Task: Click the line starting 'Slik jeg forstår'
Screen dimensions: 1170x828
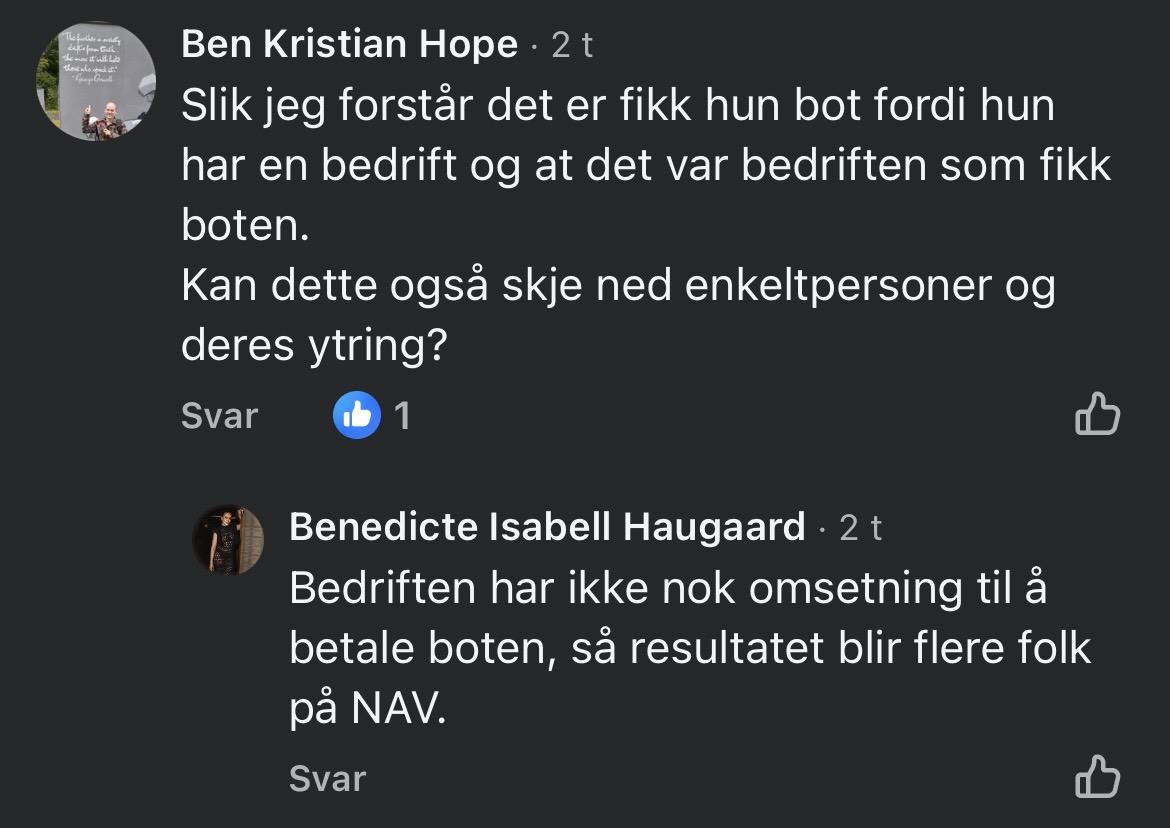Action: tap(617, 106)
